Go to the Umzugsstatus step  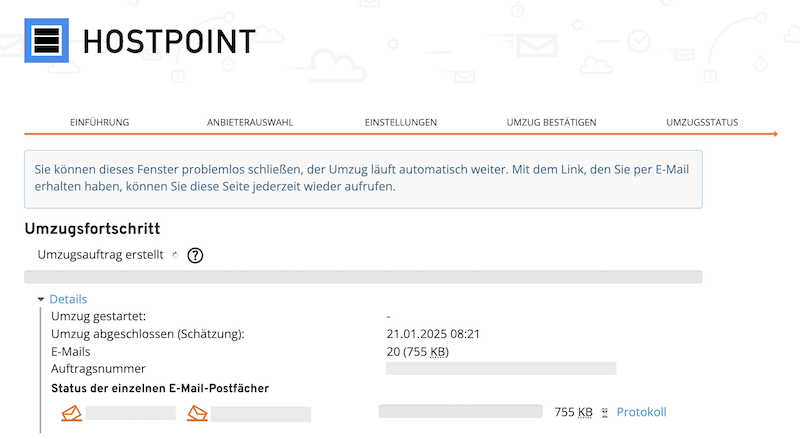(x=702, y=123)
